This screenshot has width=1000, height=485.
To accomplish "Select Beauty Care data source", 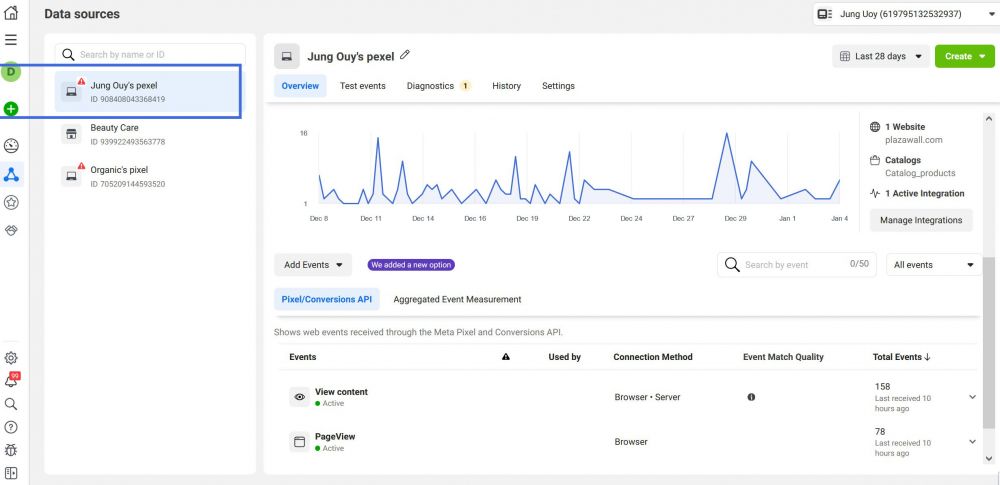I will [149, 134].
